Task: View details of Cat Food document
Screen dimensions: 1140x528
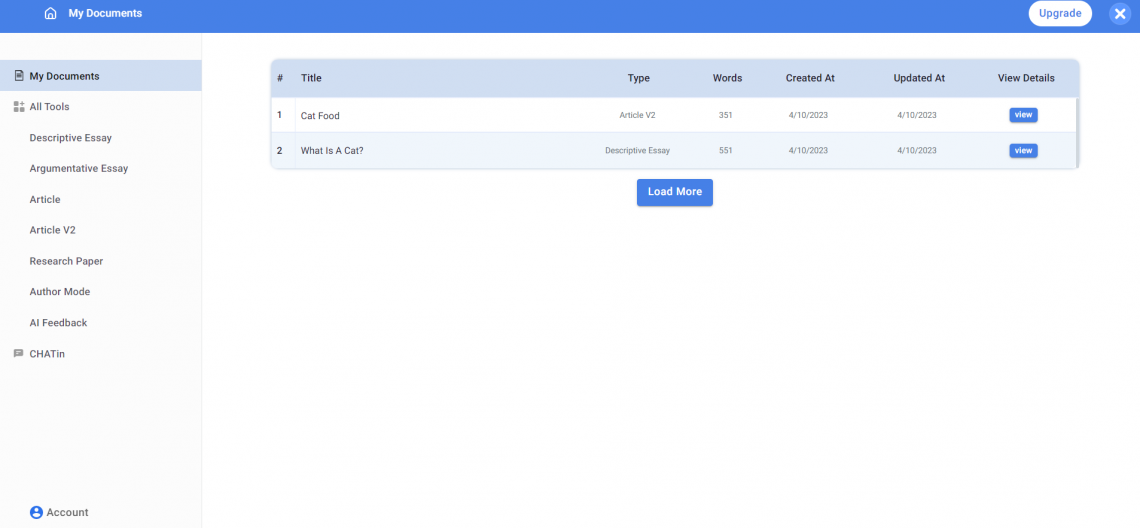Action: (x=1023, y=115)
